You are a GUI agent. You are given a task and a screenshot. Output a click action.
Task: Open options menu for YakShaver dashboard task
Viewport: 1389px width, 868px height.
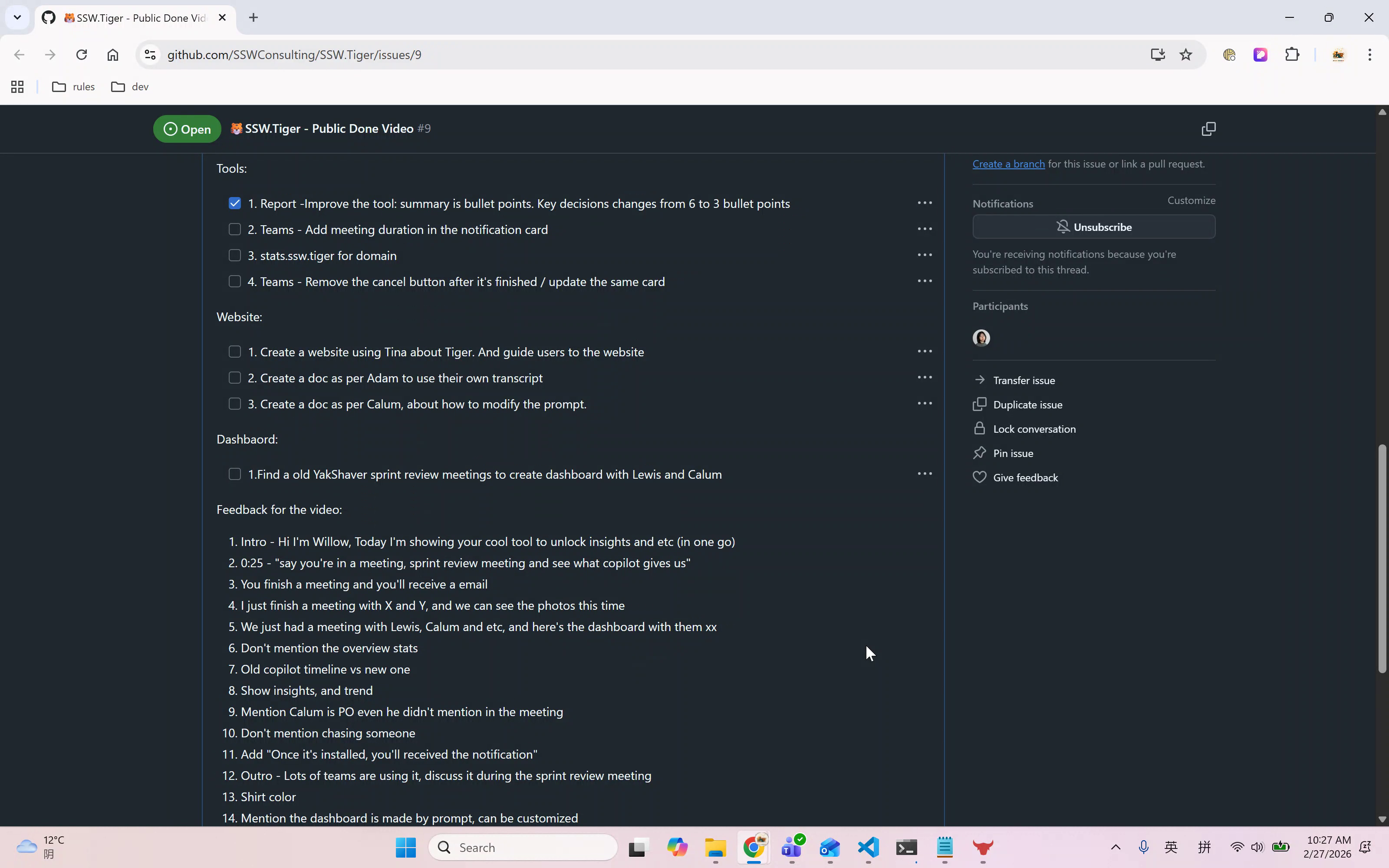(925, 473)
